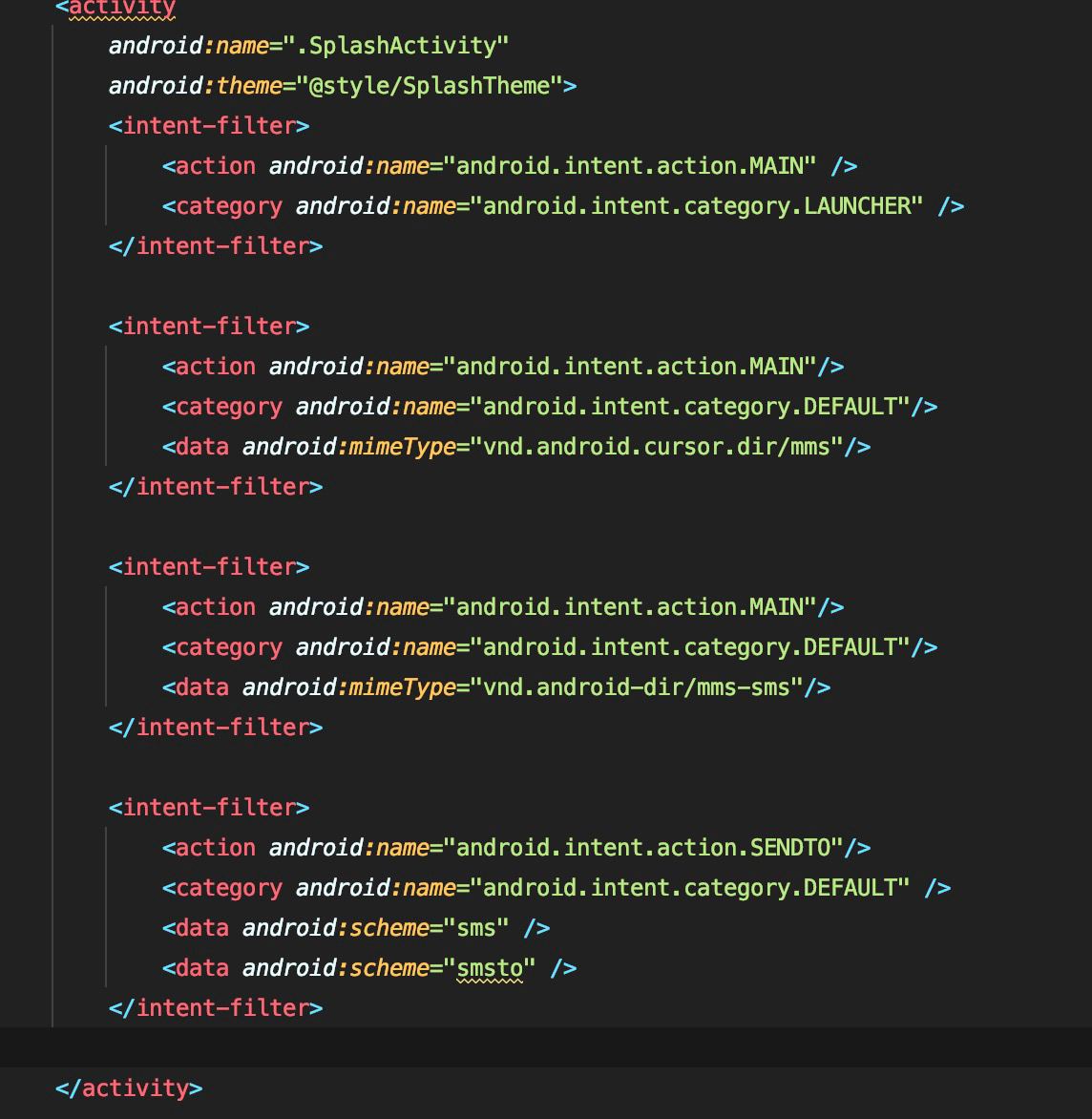Click closing intent-filter tag after LAUNCHER category
Viewport: 1092px width, 1119px height.
click(x=216, y=246)
